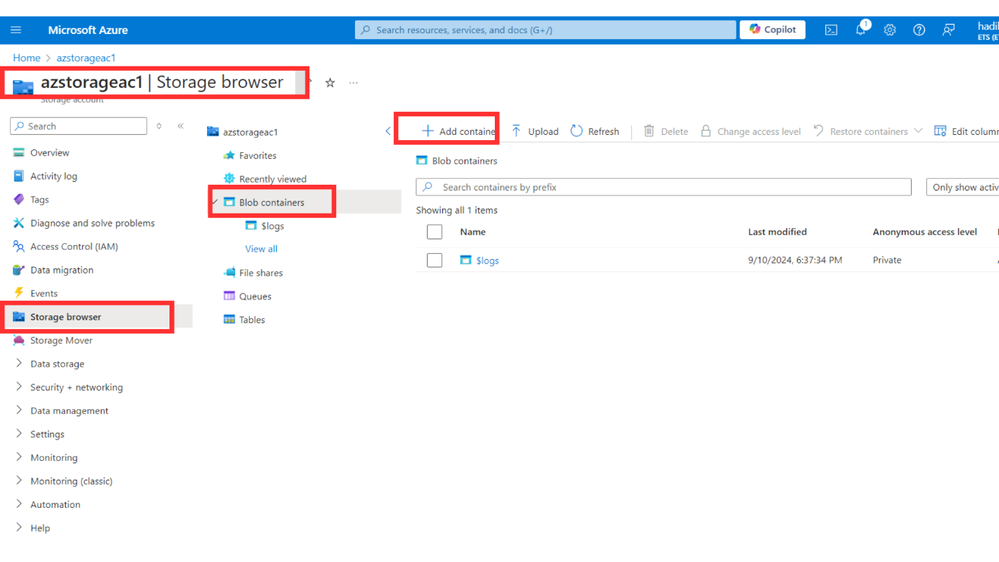Click the View all link

point(261,249)
